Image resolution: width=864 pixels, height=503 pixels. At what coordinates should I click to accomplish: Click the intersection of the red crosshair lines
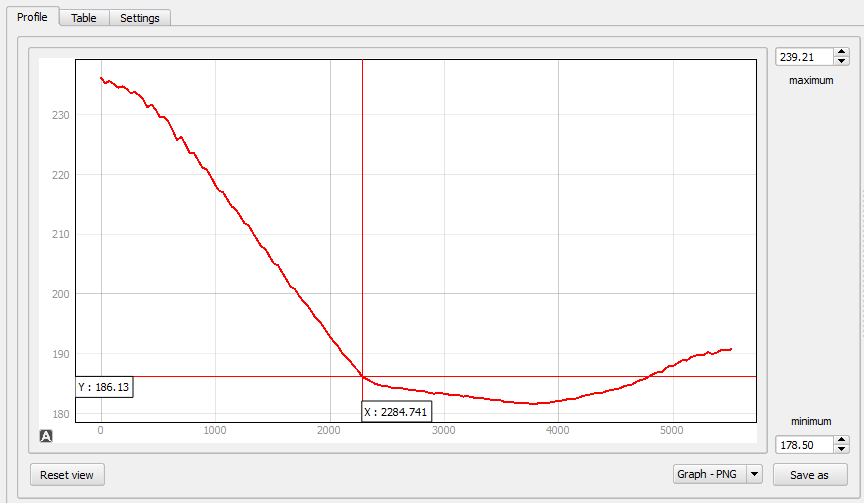[x=362, y=376]
